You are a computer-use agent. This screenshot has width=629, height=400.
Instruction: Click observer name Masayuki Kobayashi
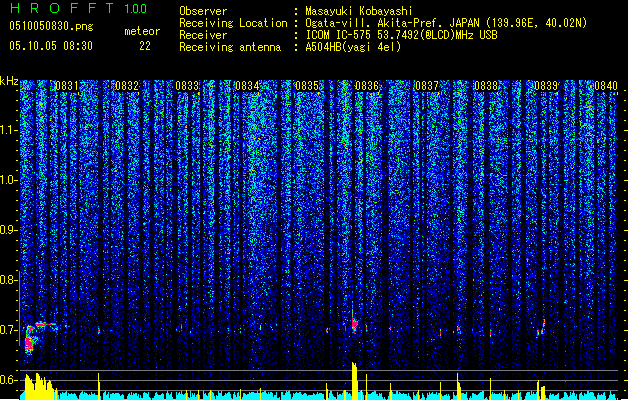(x=359, y=11)
